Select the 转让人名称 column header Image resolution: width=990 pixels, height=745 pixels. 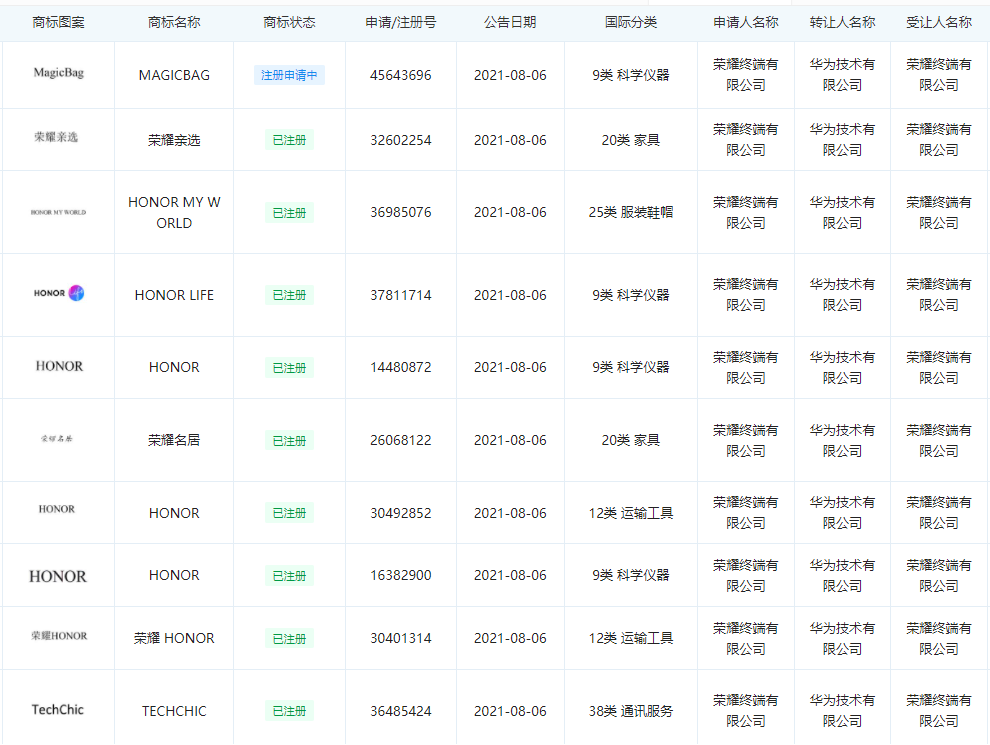(x=842, y=23)
